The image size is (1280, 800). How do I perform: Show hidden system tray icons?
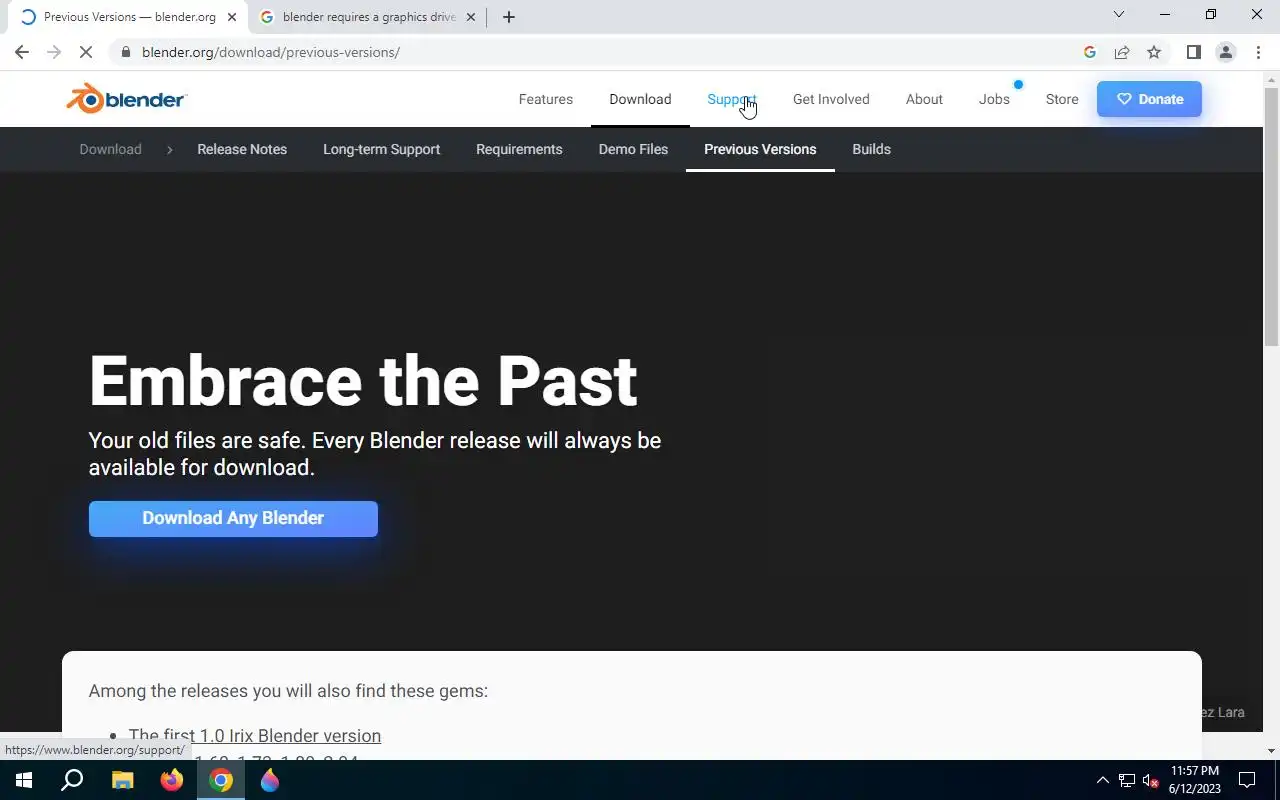pyautogui.click(x=1103, y=780)
